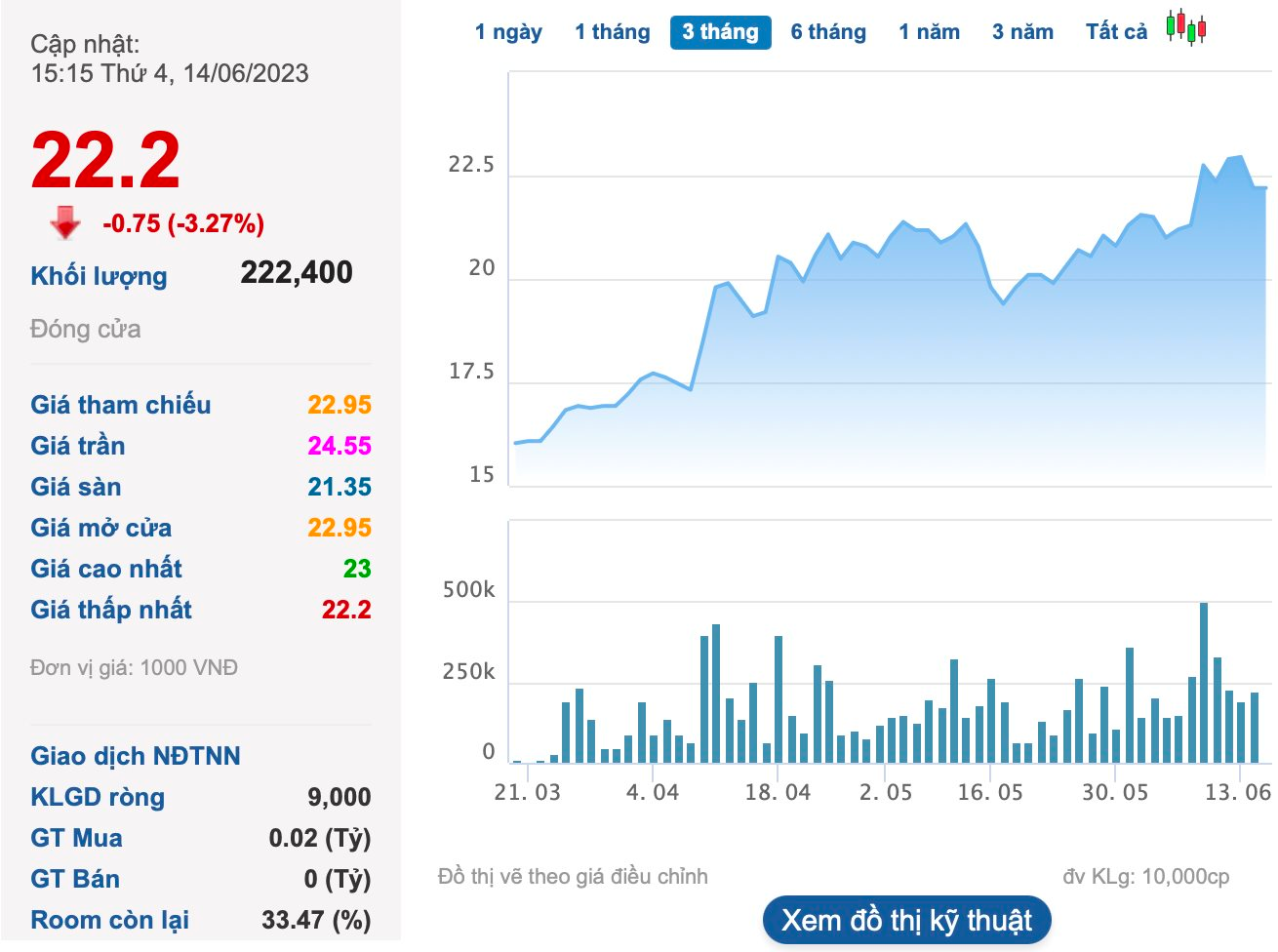The image size is (1278, 952).
Task: Select the '1 ngày' time range tab
Action: [x=508, y=32]
